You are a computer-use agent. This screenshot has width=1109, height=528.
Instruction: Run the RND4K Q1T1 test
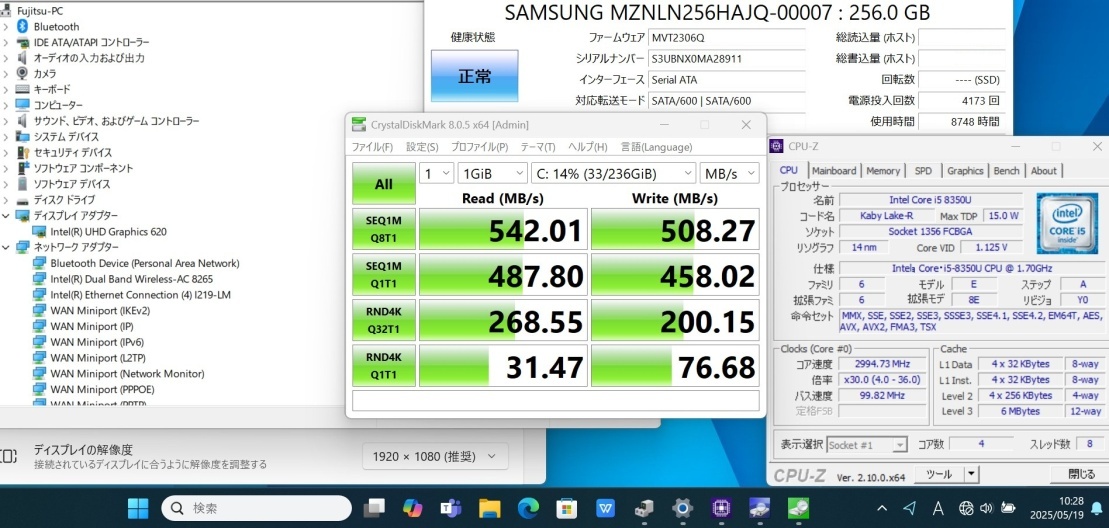pyautogui.click(x=383, y=365)
